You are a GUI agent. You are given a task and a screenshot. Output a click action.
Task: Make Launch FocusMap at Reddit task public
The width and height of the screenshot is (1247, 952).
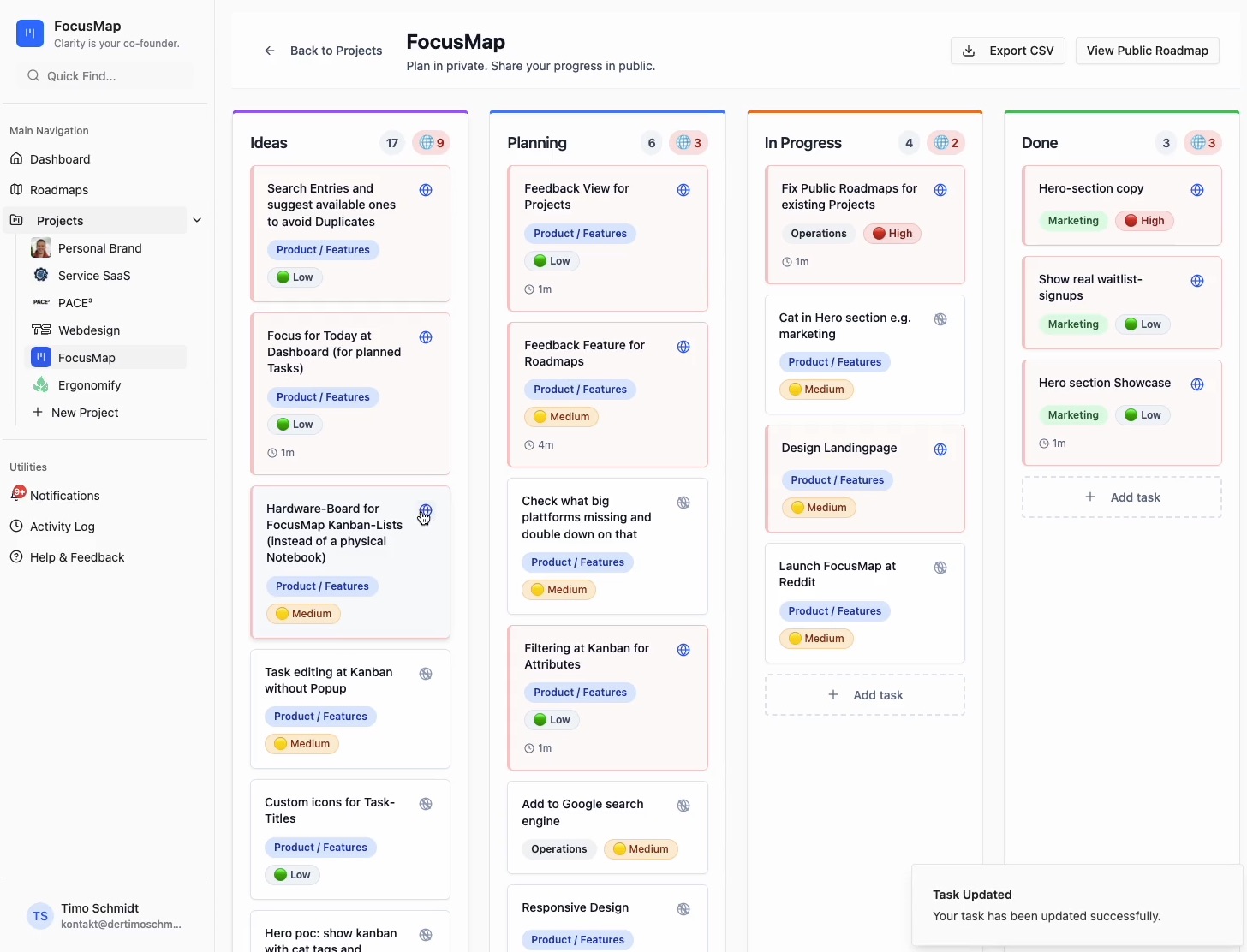tap(940, 568)
